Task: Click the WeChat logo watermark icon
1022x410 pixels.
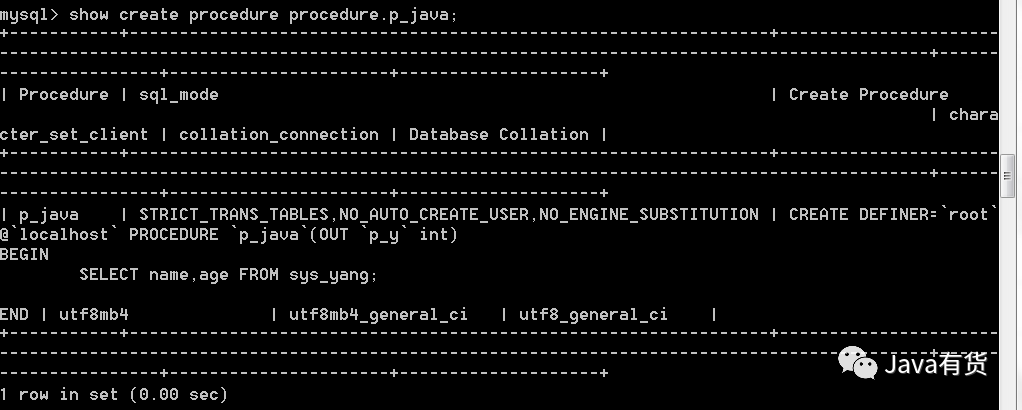Action: click(x=858, y=363)
